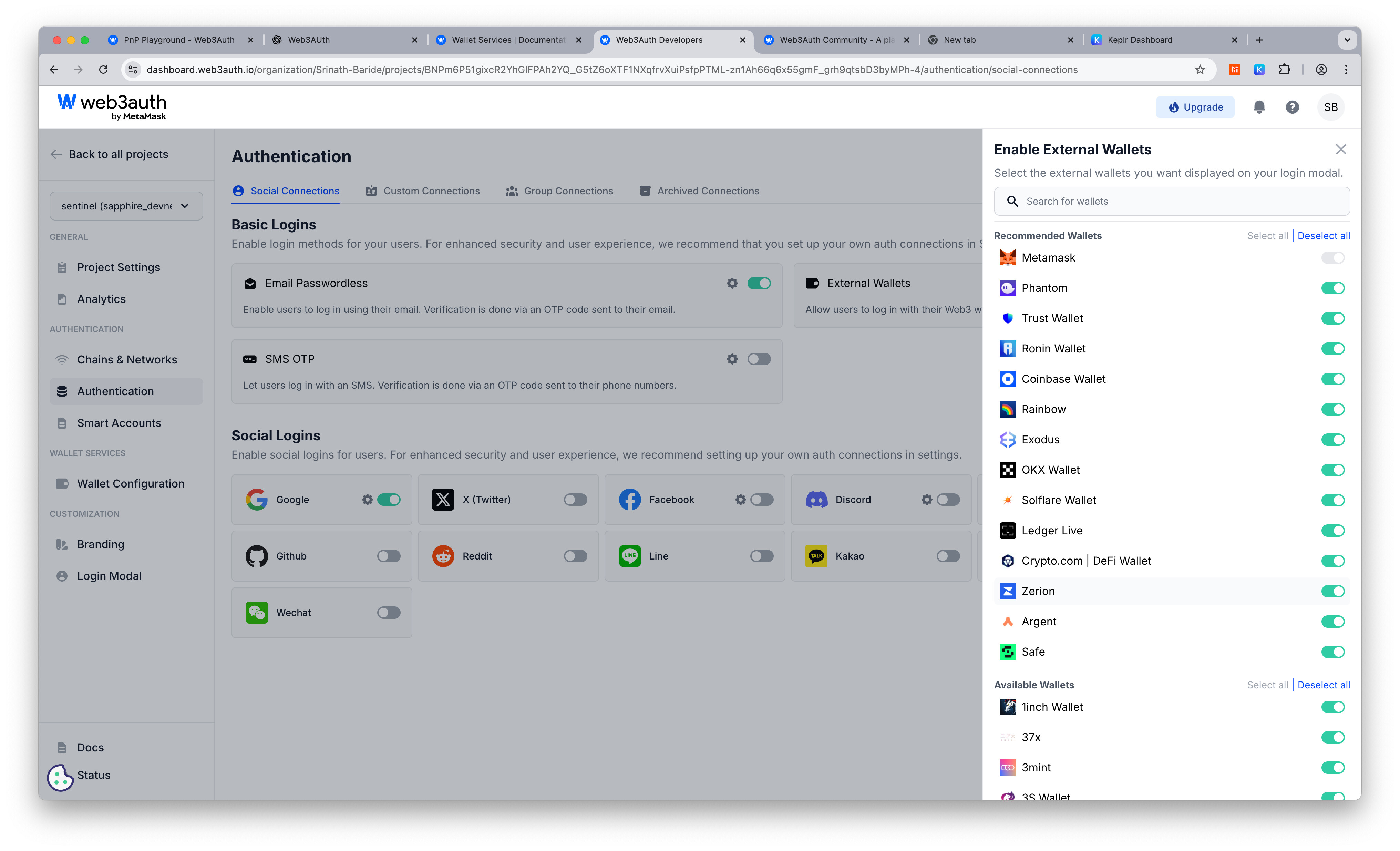
Task: Click the Ledger Live icon
Action: (x=1007, y=531)
